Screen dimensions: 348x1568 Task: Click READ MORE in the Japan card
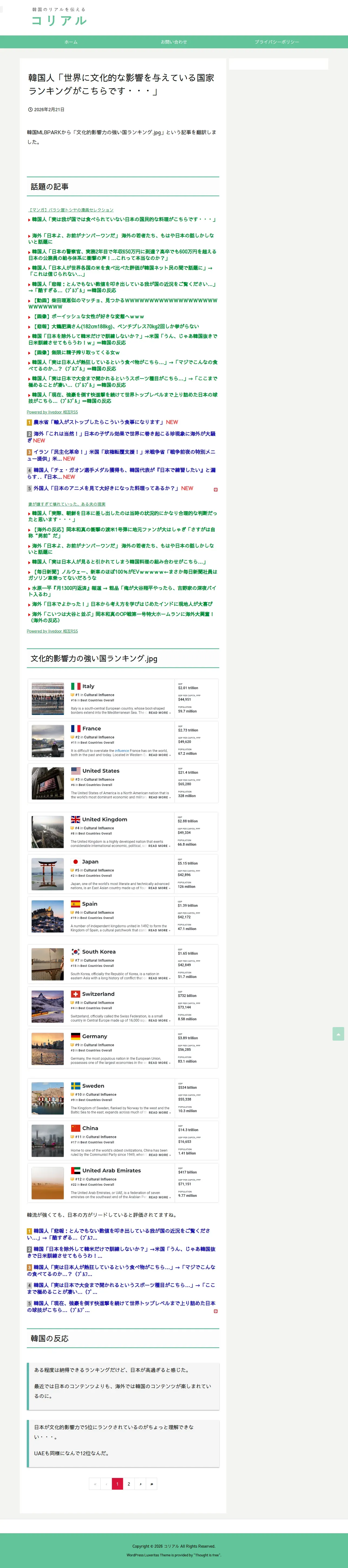159,888
